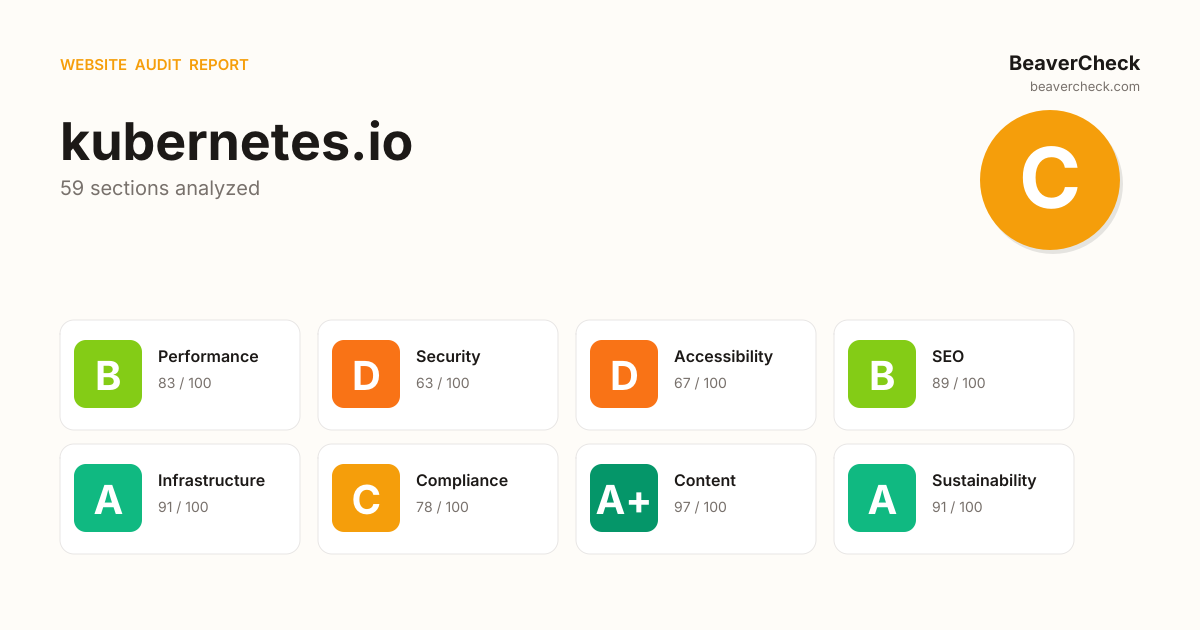
Task: Select the kubernetes.io domain heading
Action: [x=236, y=142]
